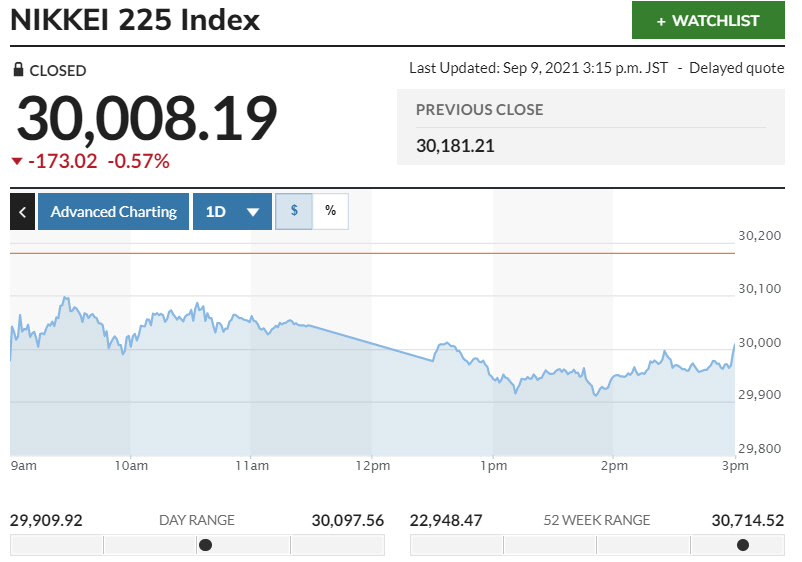802x562 pixels.
Task: Expand the 1D time range dropdown
Action: tap(232, 212)
